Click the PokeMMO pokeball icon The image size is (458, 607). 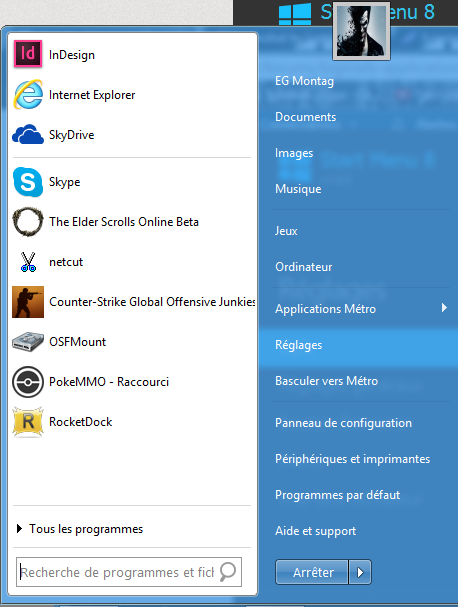point(28,382)
